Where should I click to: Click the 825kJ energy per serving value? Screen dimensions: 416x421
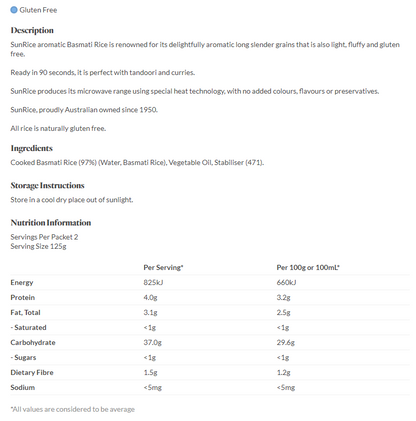(x=153, y=282)
